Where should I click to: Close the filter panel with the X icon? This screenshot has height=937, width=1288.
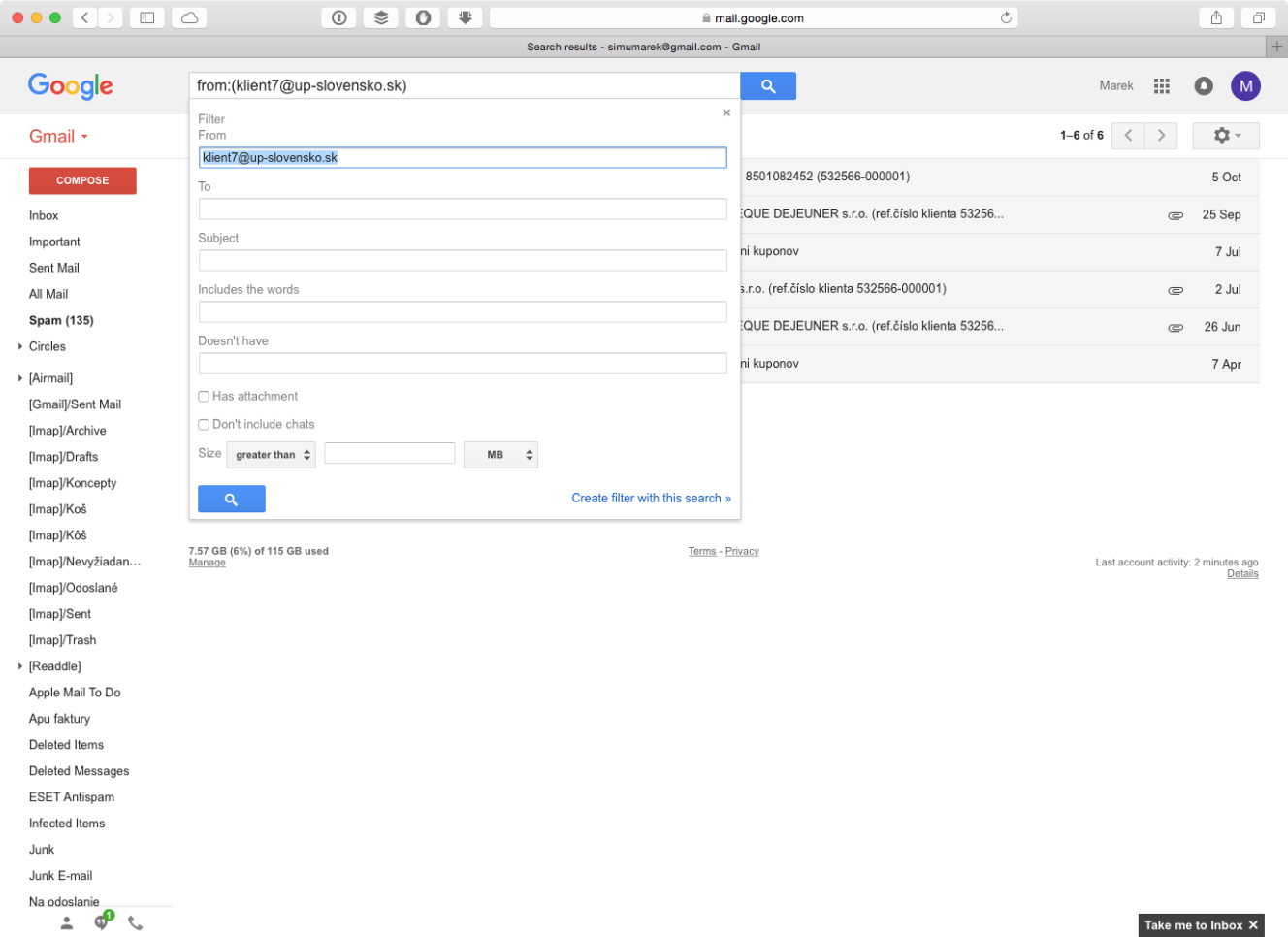[x=726, y=113]
